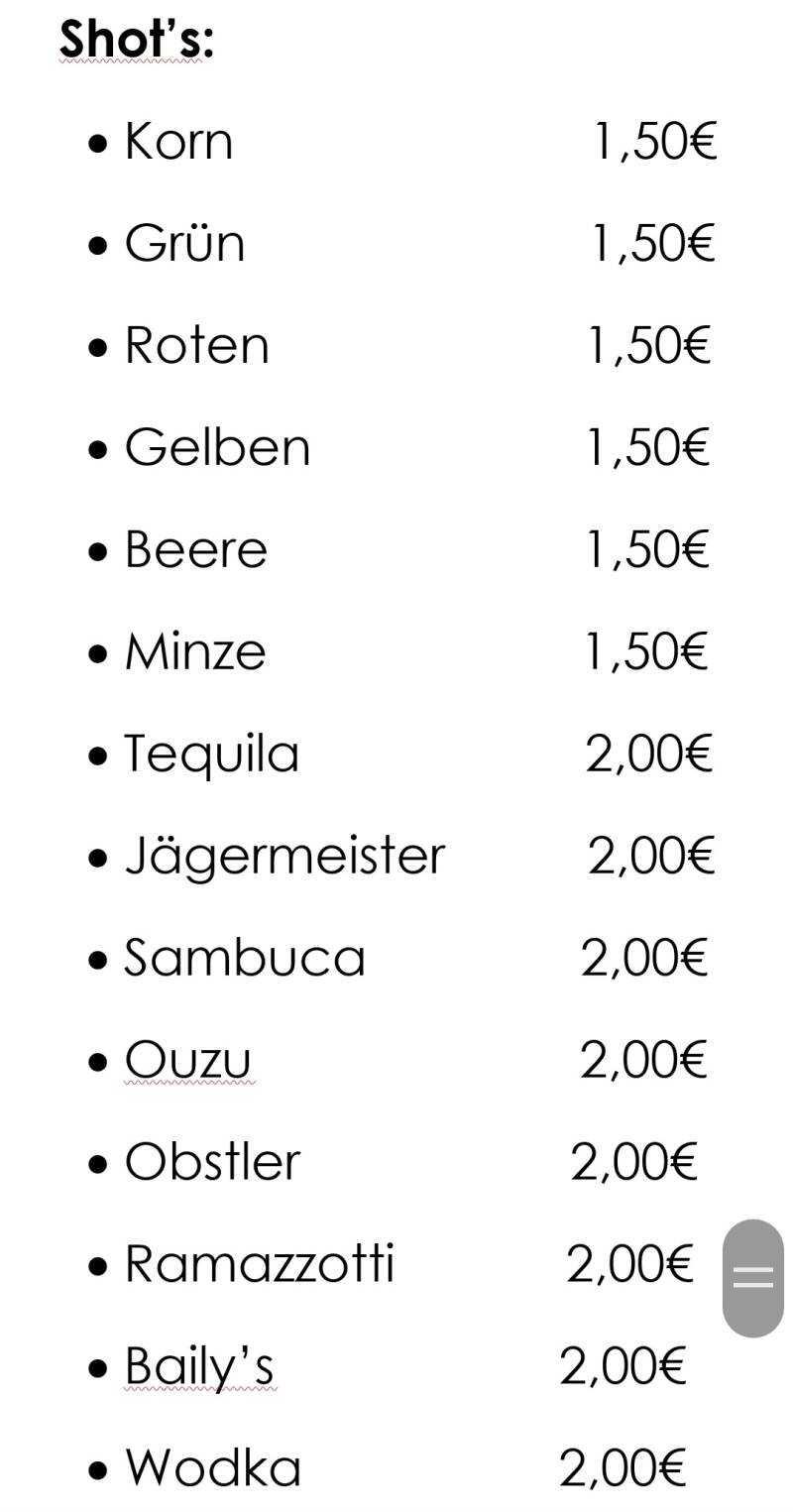Viewport: 793px width, 1512px height.
Task: Select the Minze text
Action: [195, 652]
